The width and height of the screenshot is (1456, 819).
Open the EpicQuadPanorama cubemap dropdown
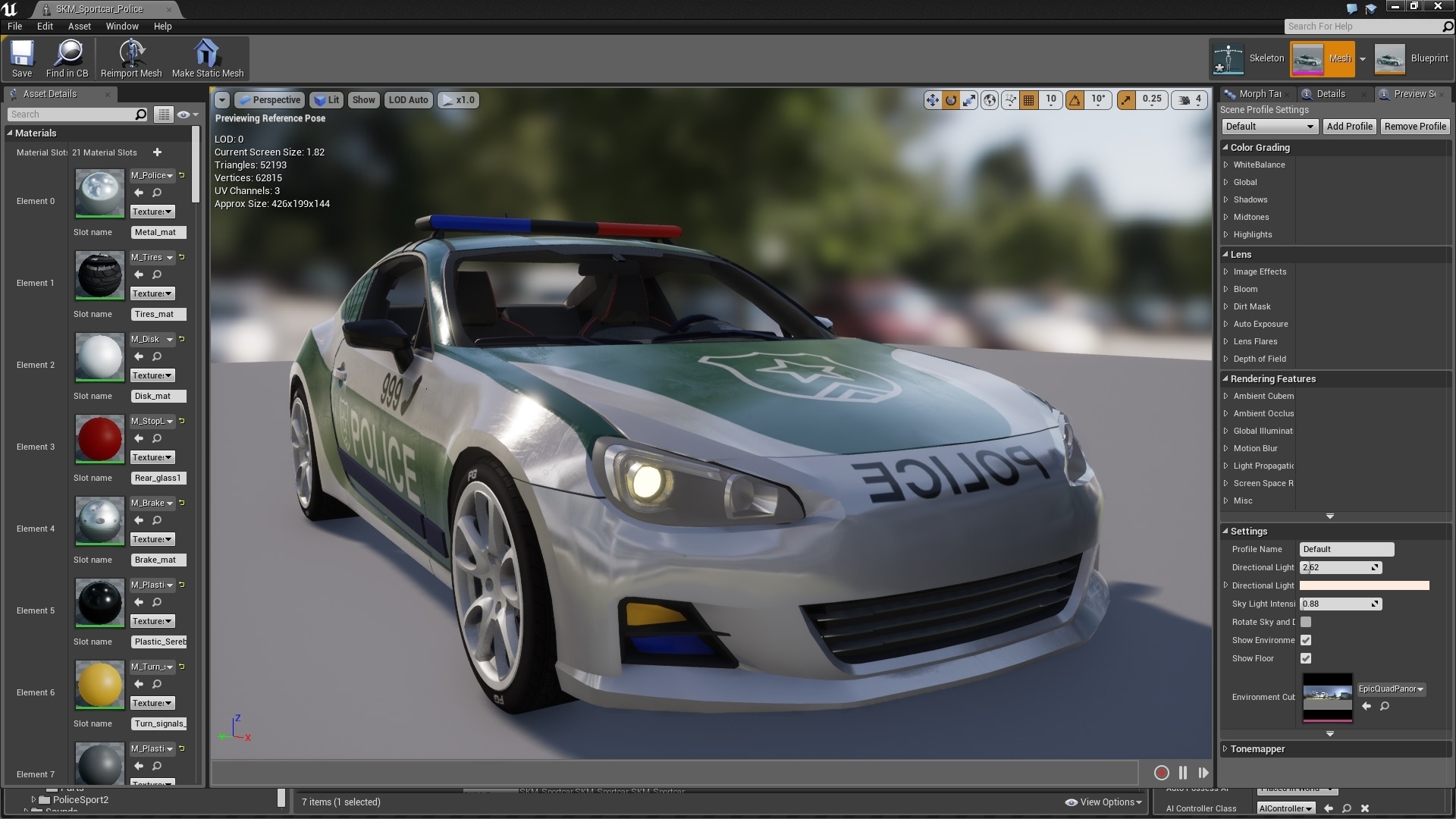click(x=1392, y=689)
